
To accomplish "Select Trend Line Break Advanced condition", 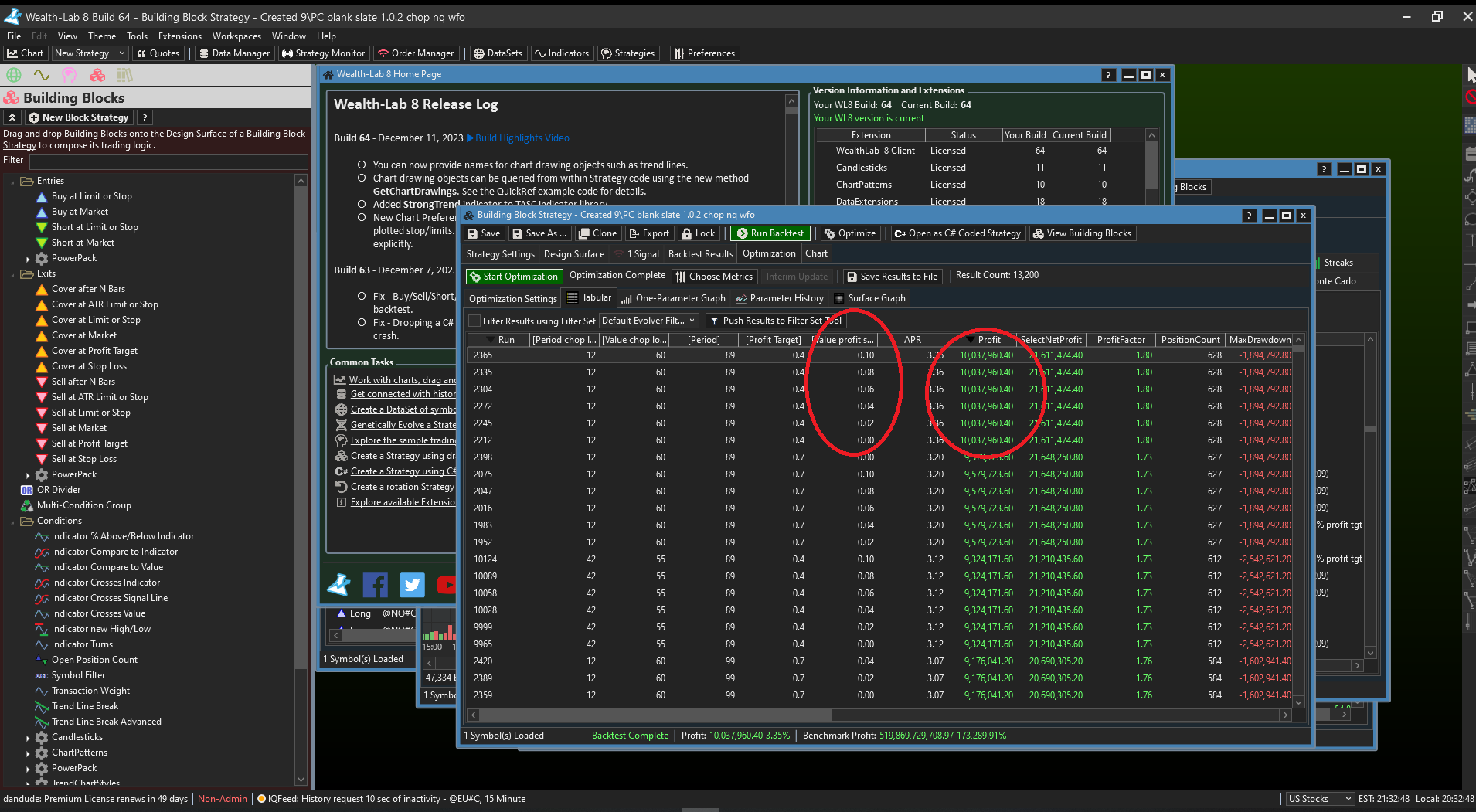I will 106,722.
